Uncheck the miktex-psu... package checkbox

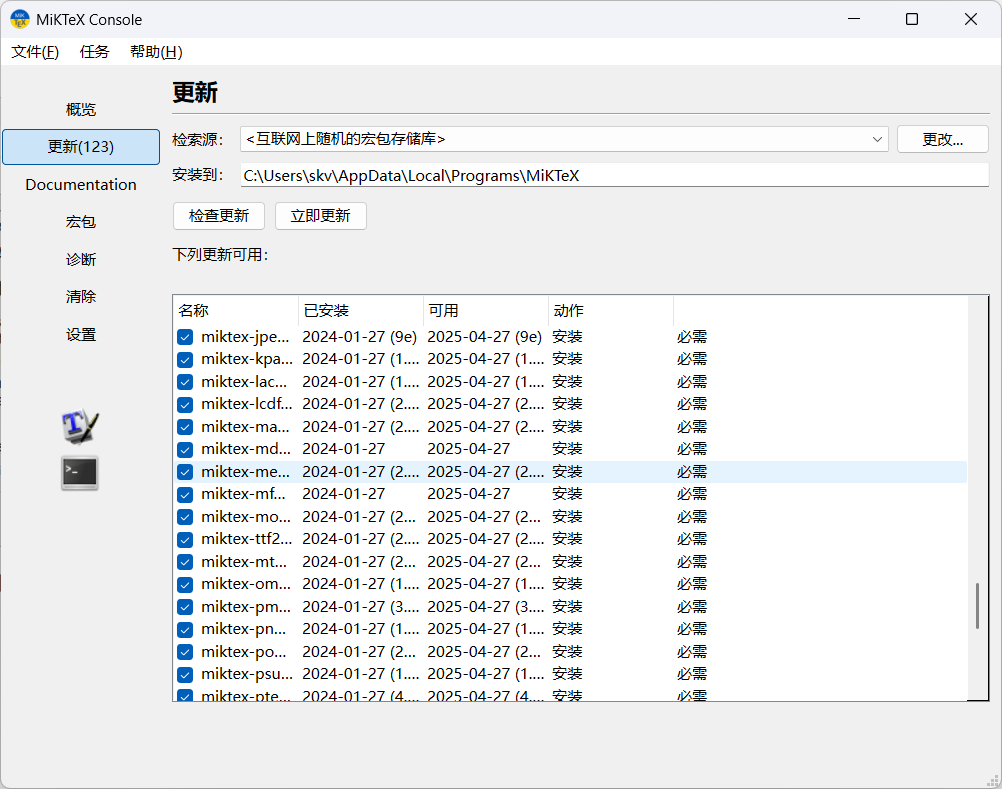tap(185, 675)
